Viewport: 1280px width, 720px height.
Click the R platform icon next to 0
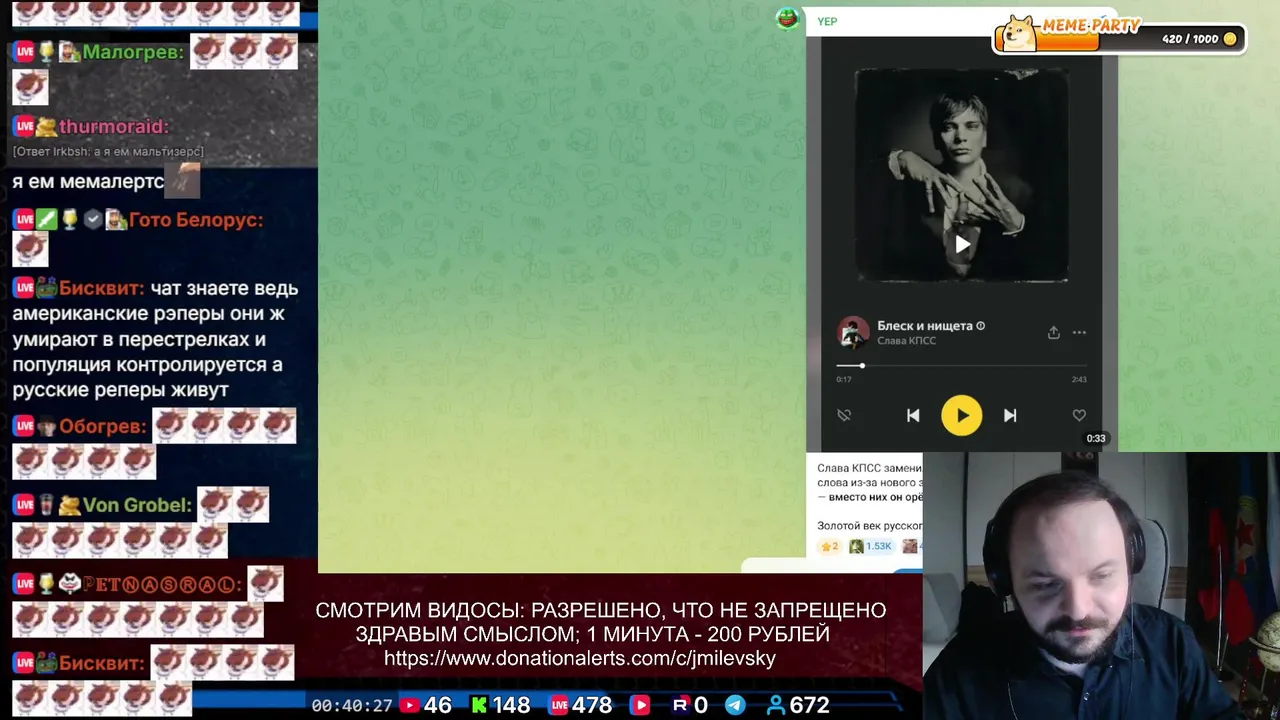tap(680, 705)
